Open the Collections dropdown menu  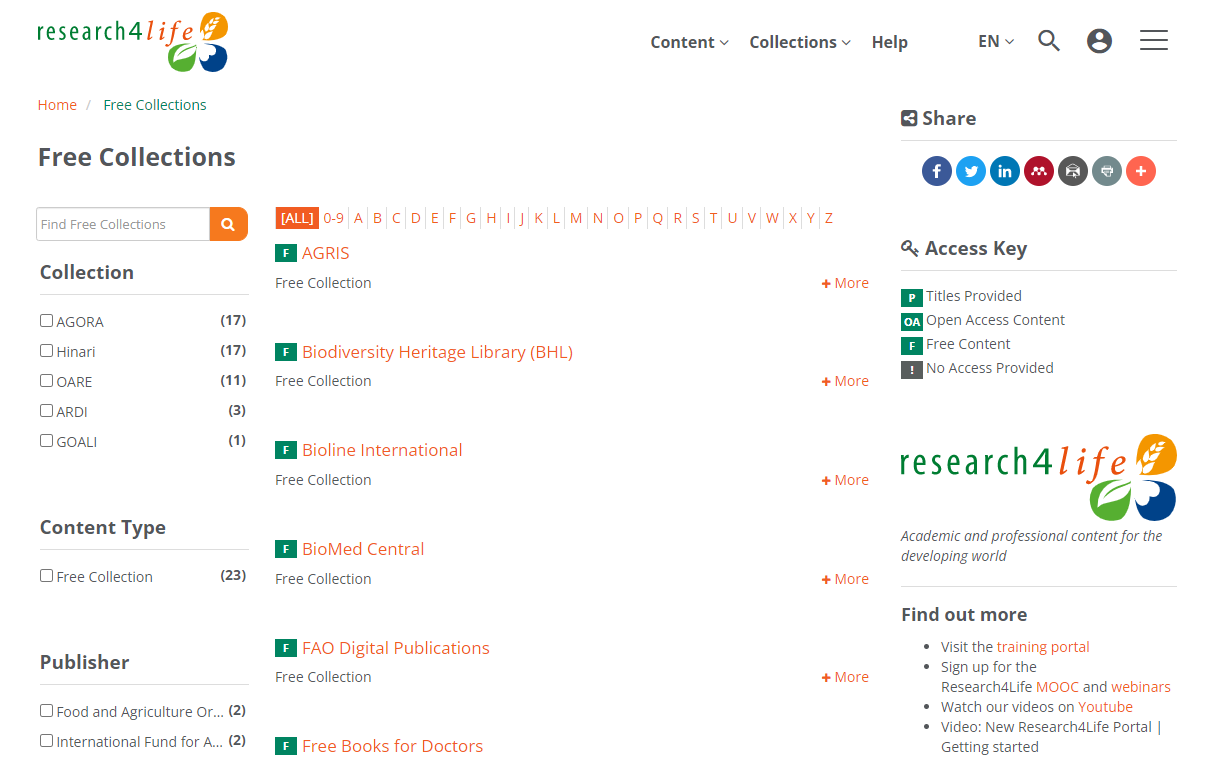(x=800, y=42)
